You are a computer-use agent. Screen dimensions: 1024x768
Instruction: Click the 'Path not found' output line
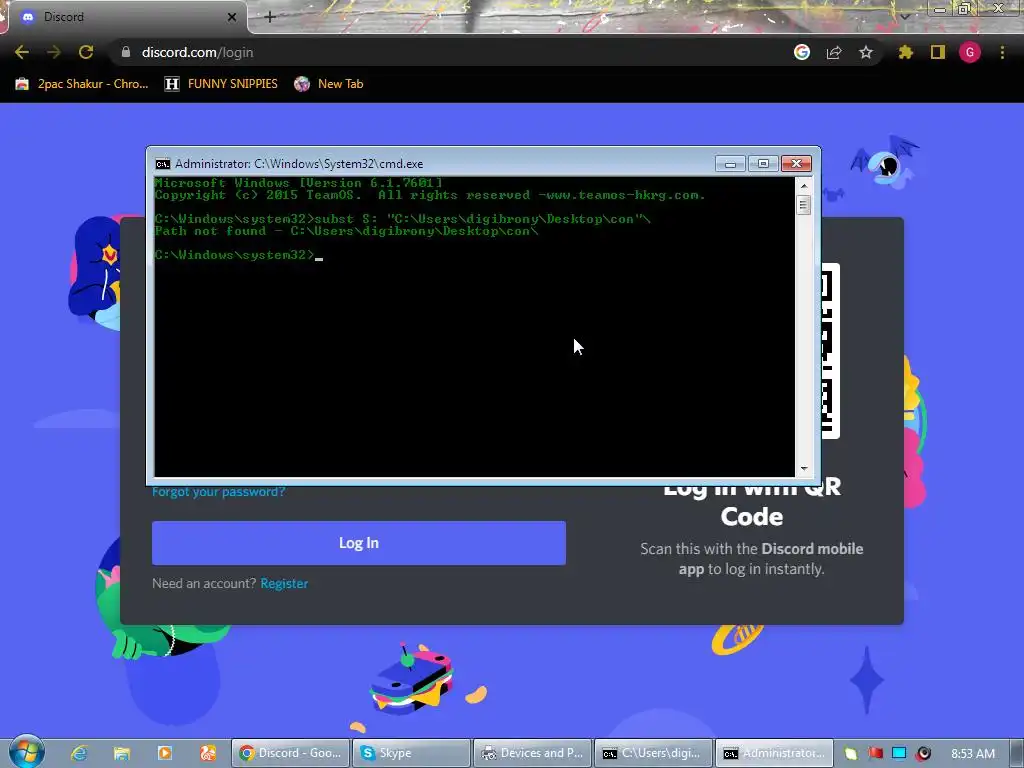[x=347, y=231]
